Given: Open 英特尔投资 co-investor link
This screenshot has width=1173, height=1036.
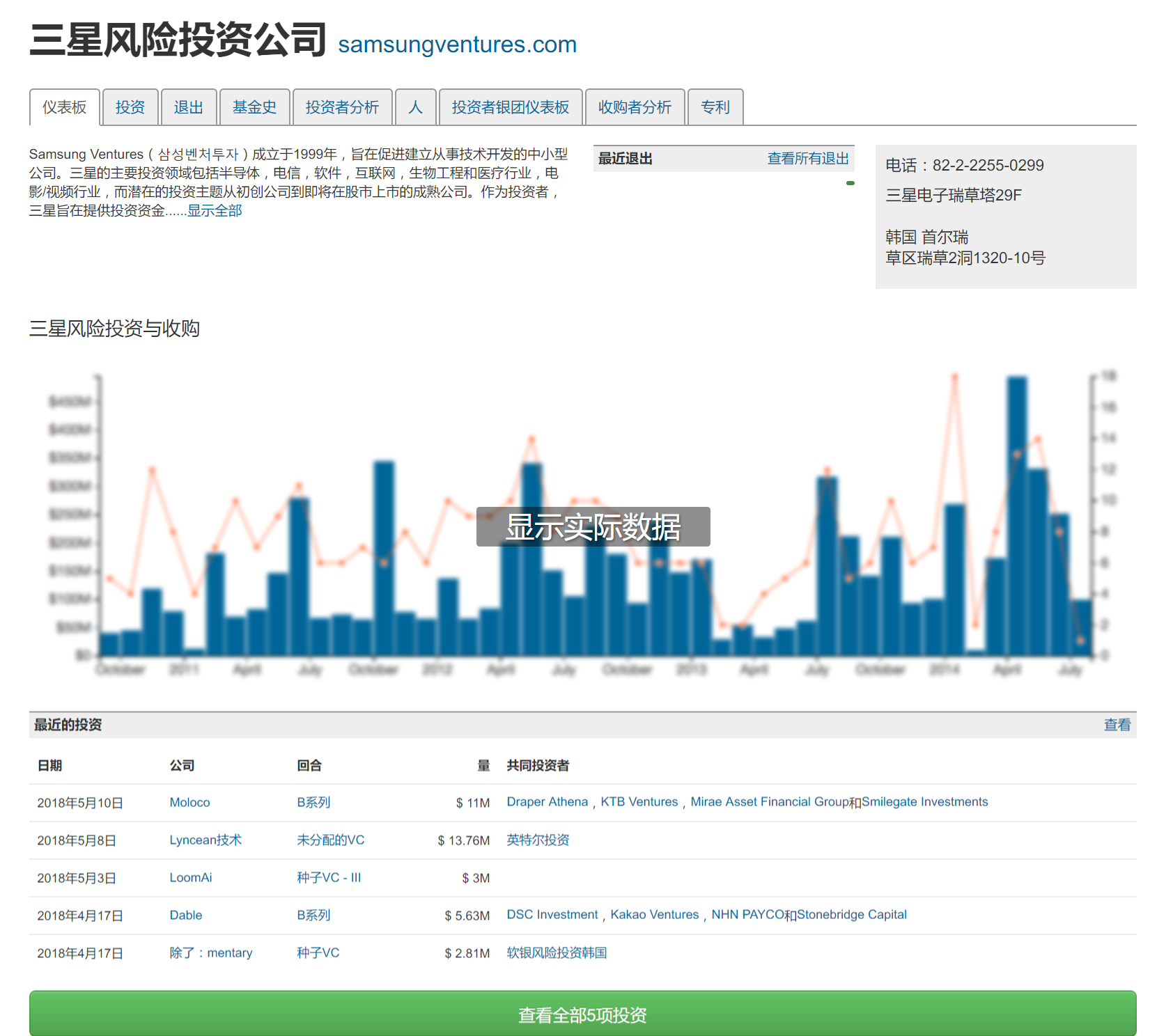Looking at the screenshot, I should coord(538,840).
